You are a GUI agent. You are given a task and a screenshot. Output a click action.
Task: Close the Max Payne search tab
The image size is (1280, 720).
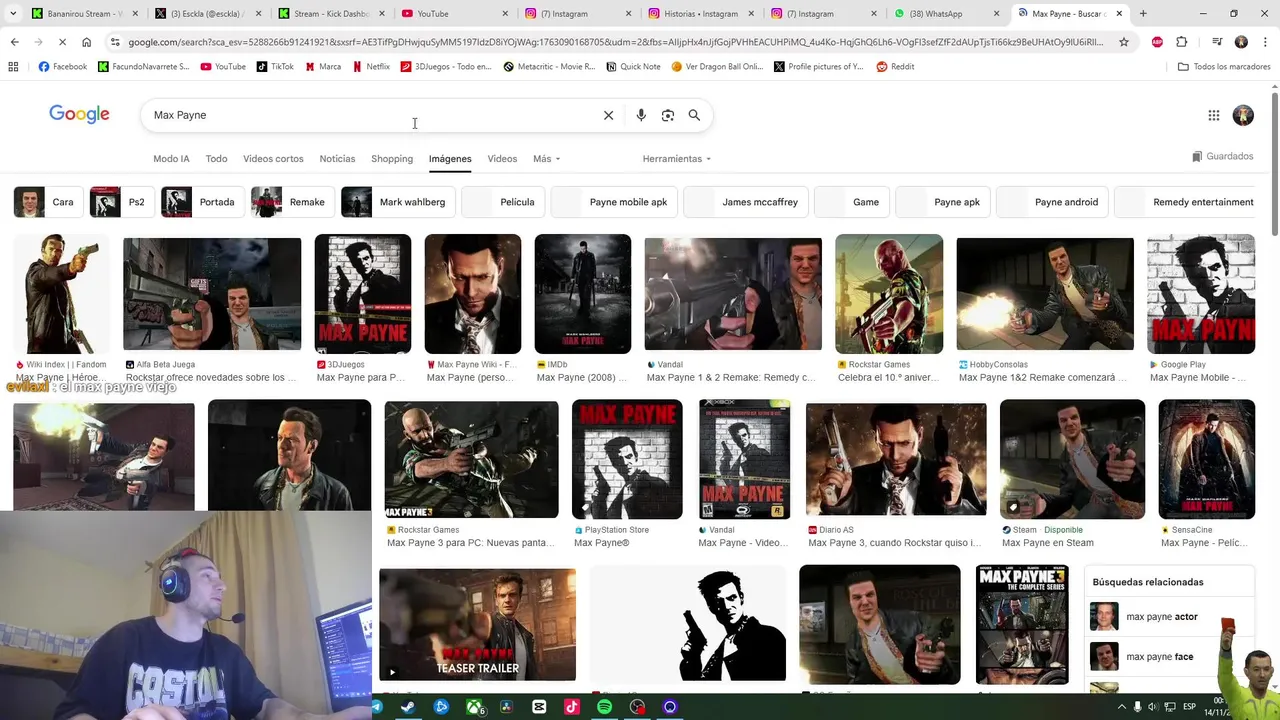pyautogui.click(x=1119, y=14)
